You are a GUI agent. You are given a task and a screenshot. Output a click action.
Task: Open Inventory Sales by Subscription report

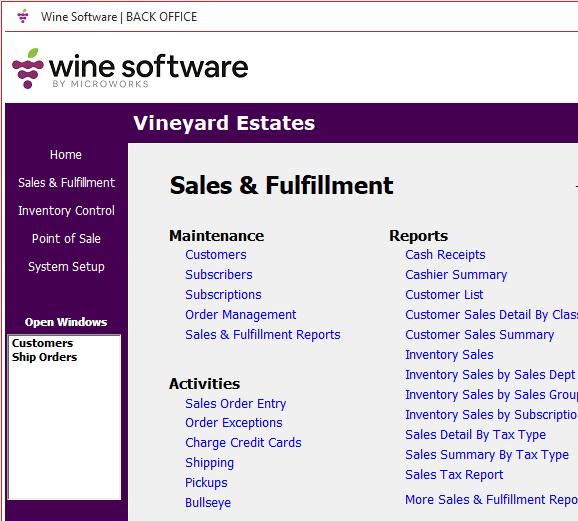point(491,415)
